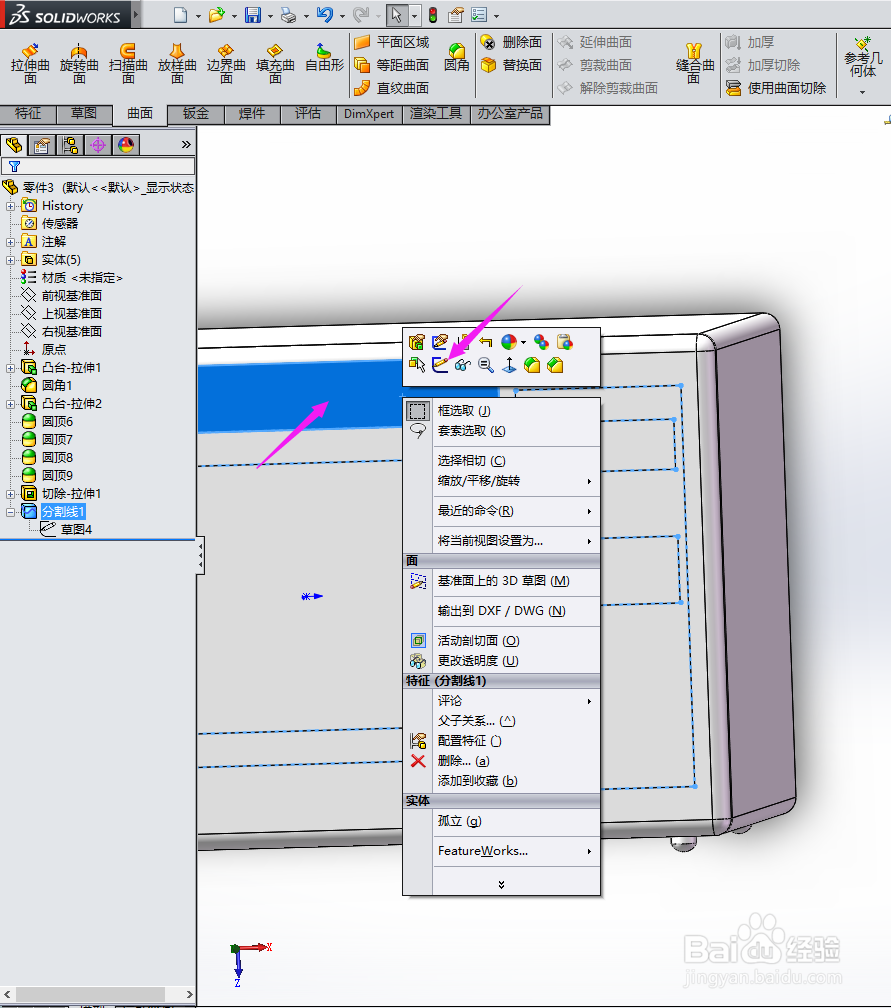Select the 填充曲面 filled surface tool

click(275, 64)
